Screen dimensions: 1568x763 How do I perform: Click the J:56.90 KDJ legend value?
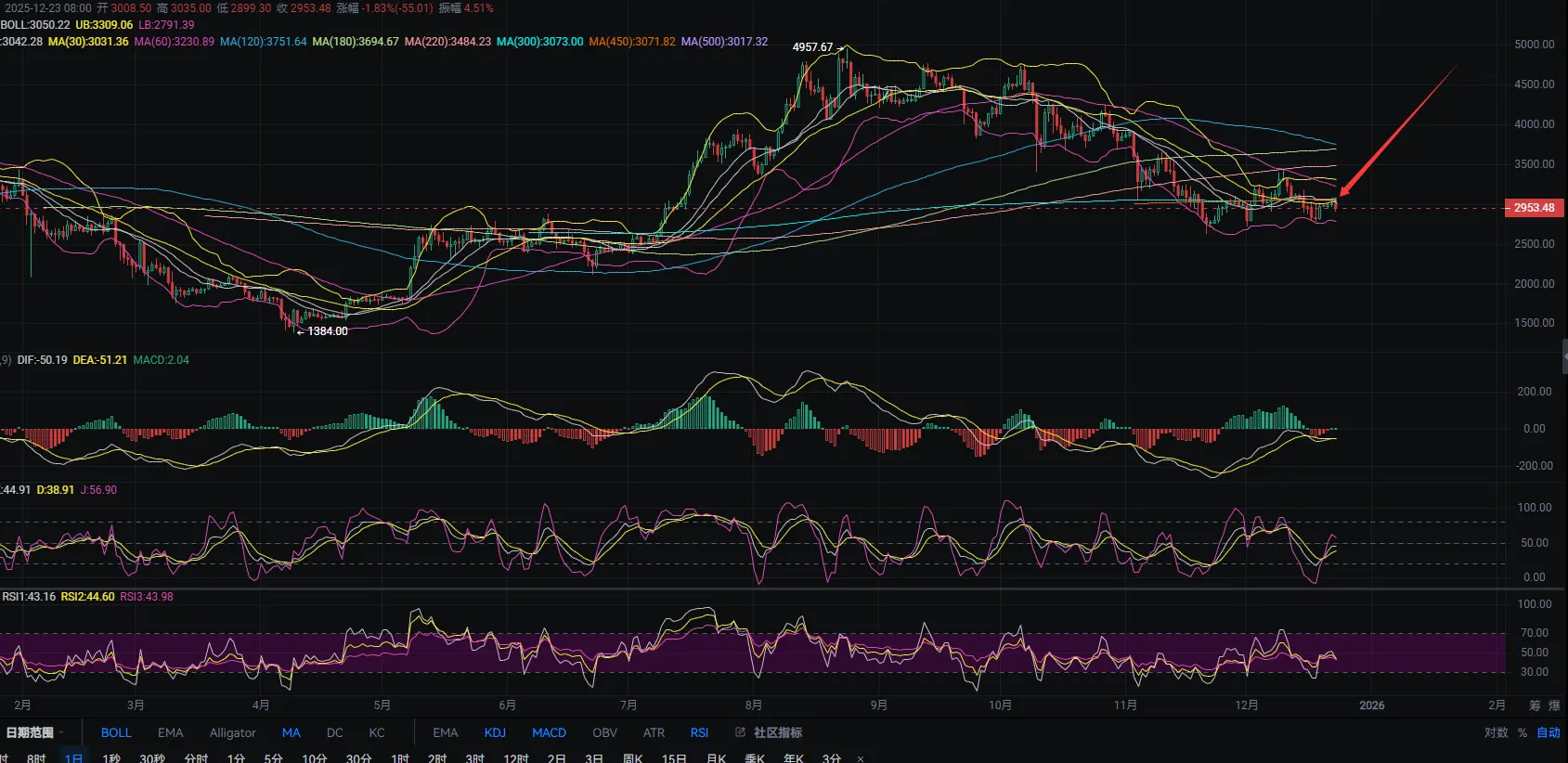pos(99,490)
